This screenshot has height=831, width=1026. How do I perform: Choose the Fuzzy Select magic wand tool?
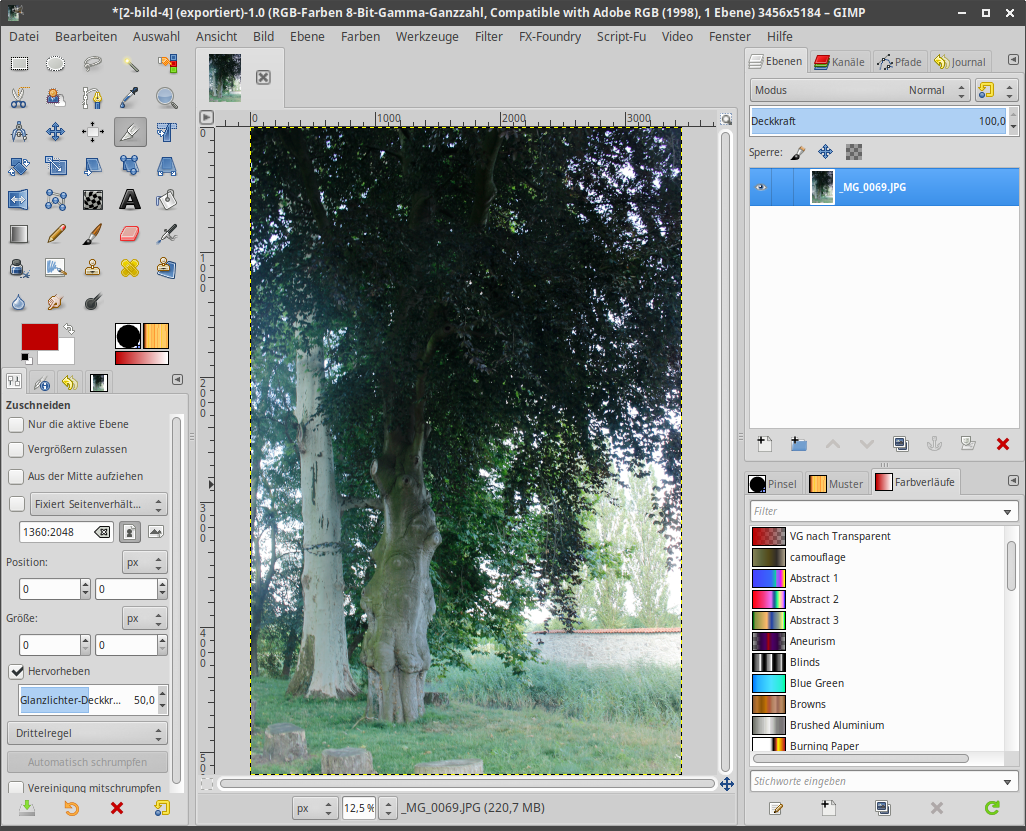130,64
